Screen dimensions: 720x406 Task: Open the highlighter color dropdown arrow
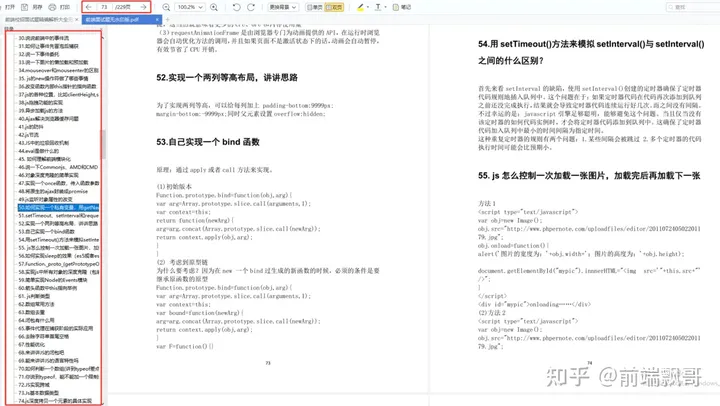pyautogui.click(x=368, y=7)
